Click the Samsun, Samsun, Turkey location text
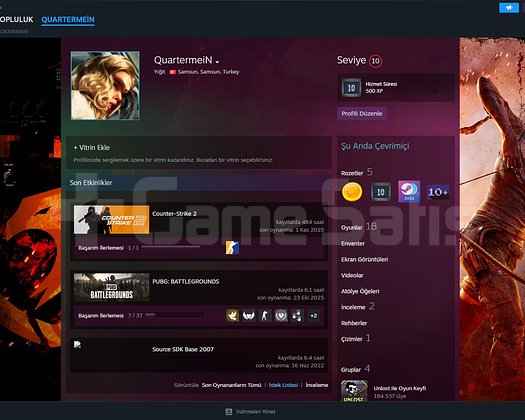The image size is (525, 420). (208, 72)
